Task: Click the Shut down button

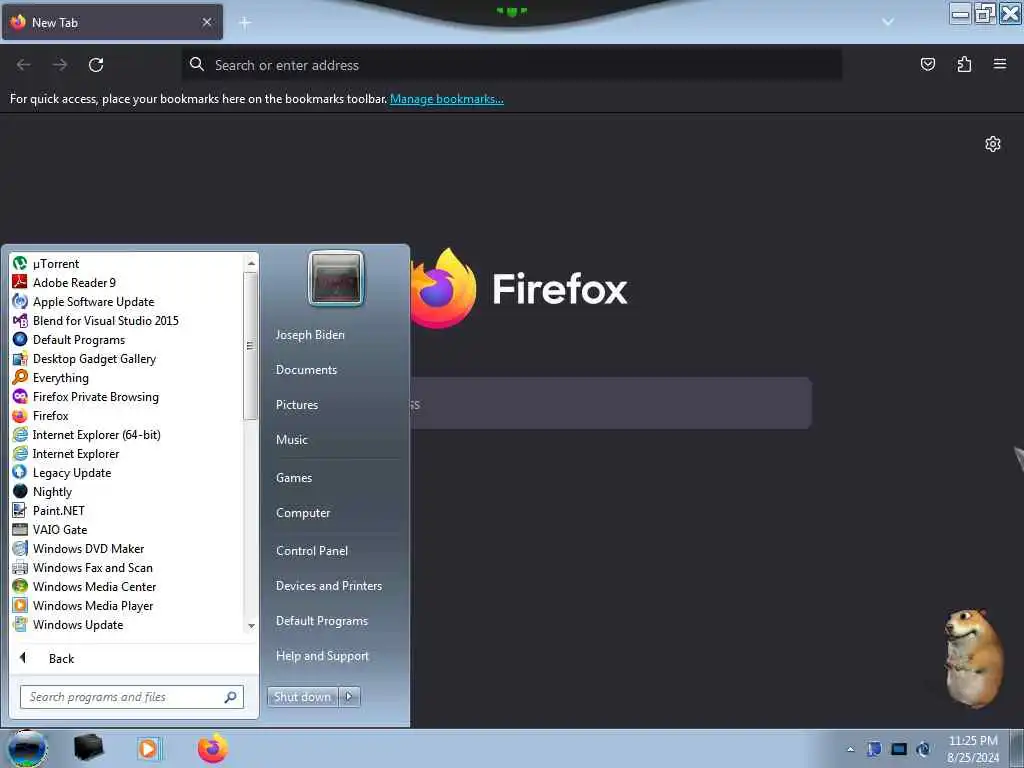Action: (x=302, y=697)
